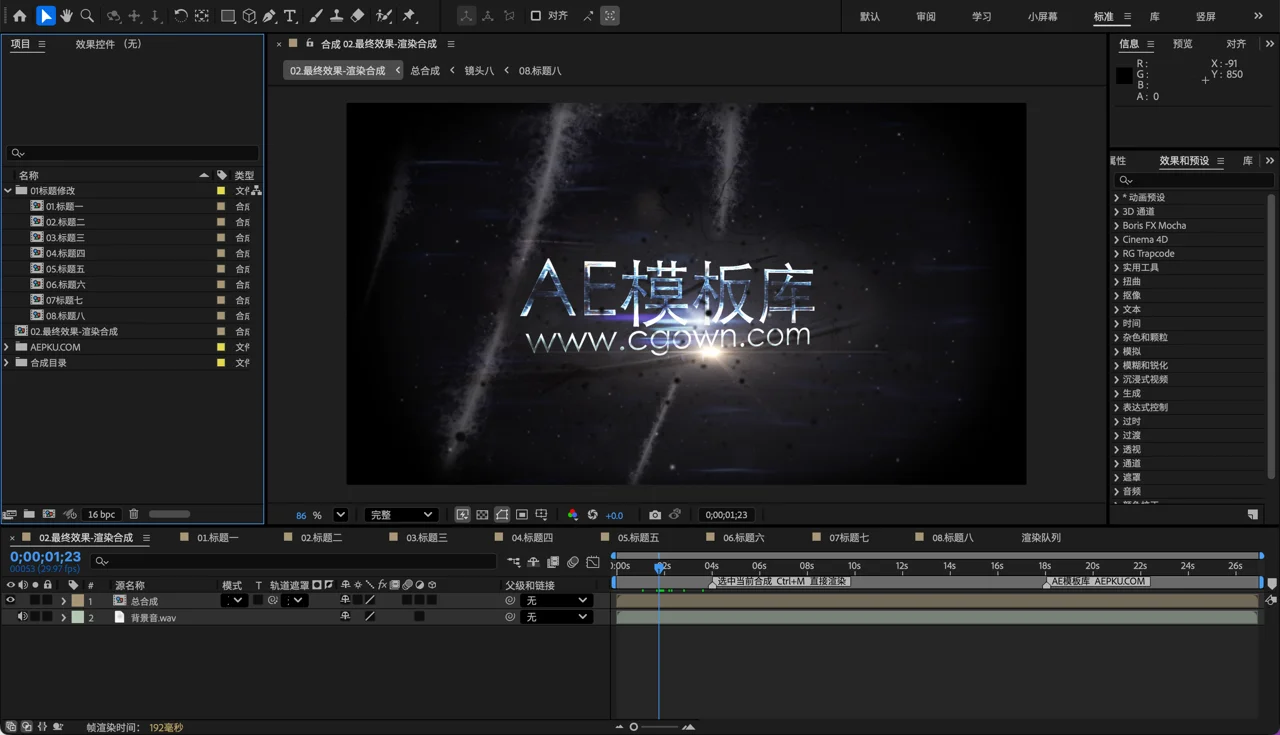Toggle lock for the 总合成 layer
Screen dimensions: 1280x735
click(47, 601)
